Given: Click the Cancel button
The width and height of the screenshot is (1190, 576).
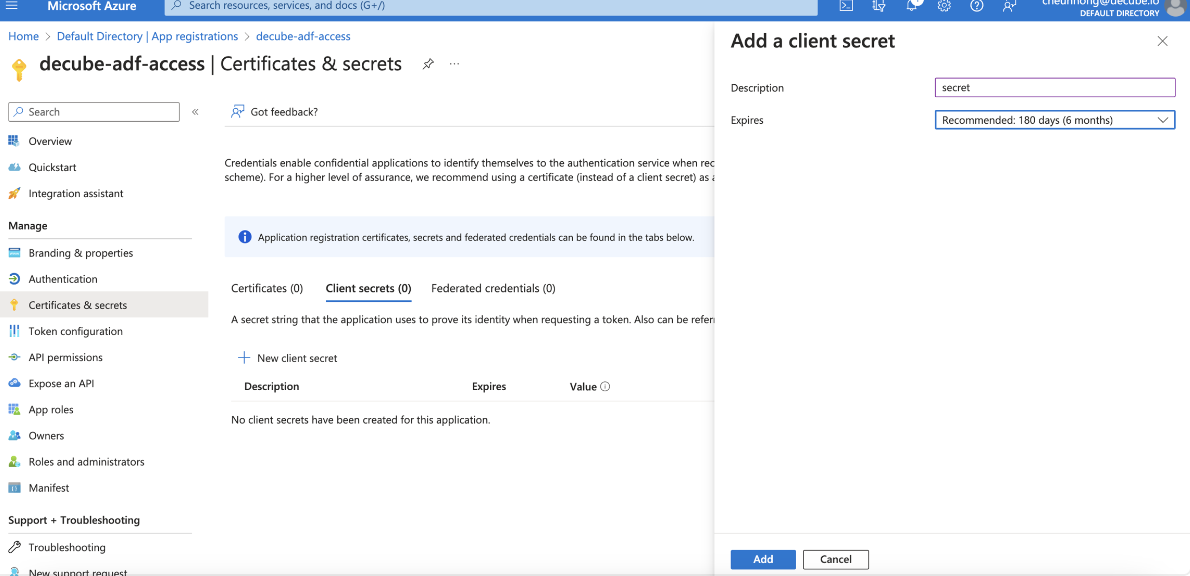Looking at the screenshot, I should (x=835, y=559).
